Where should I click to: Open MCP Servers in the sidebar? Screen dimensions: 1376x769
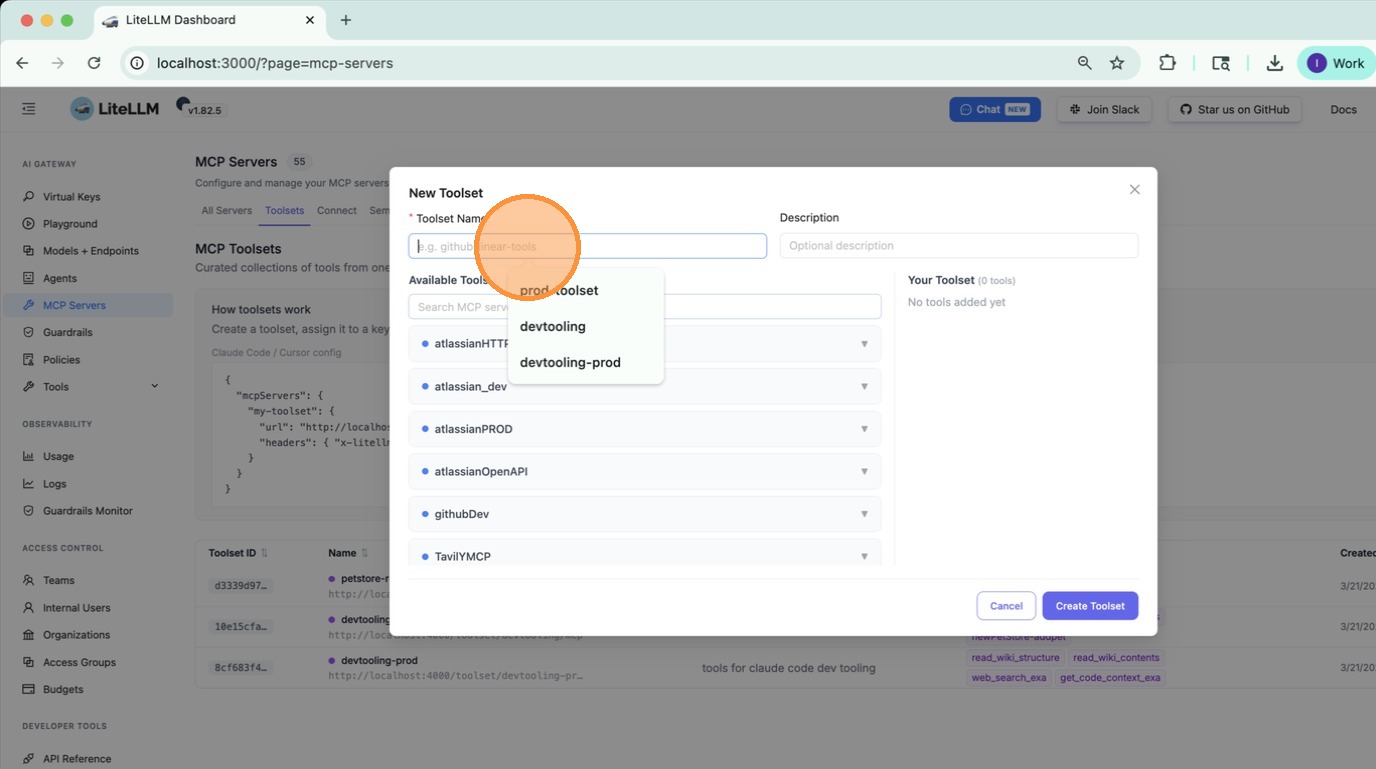click(88, 305)
